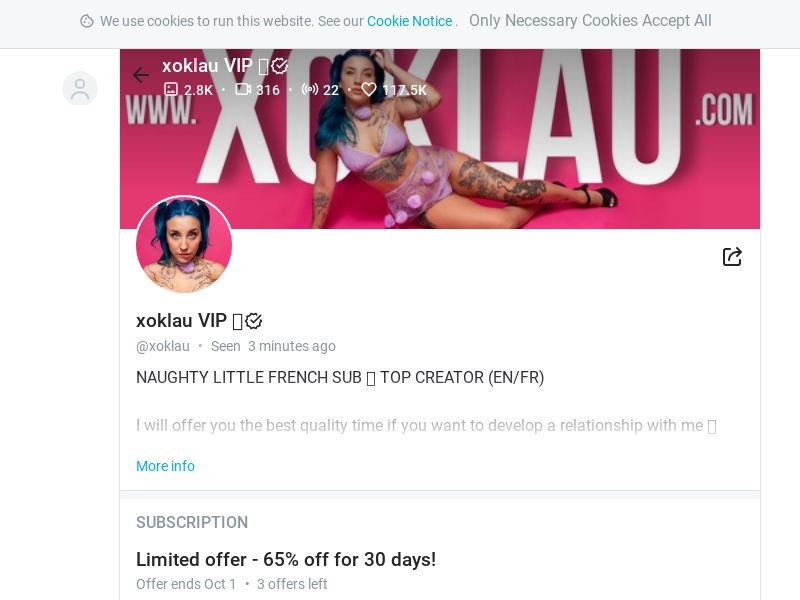Click the verified badge beside profile name

254,321
